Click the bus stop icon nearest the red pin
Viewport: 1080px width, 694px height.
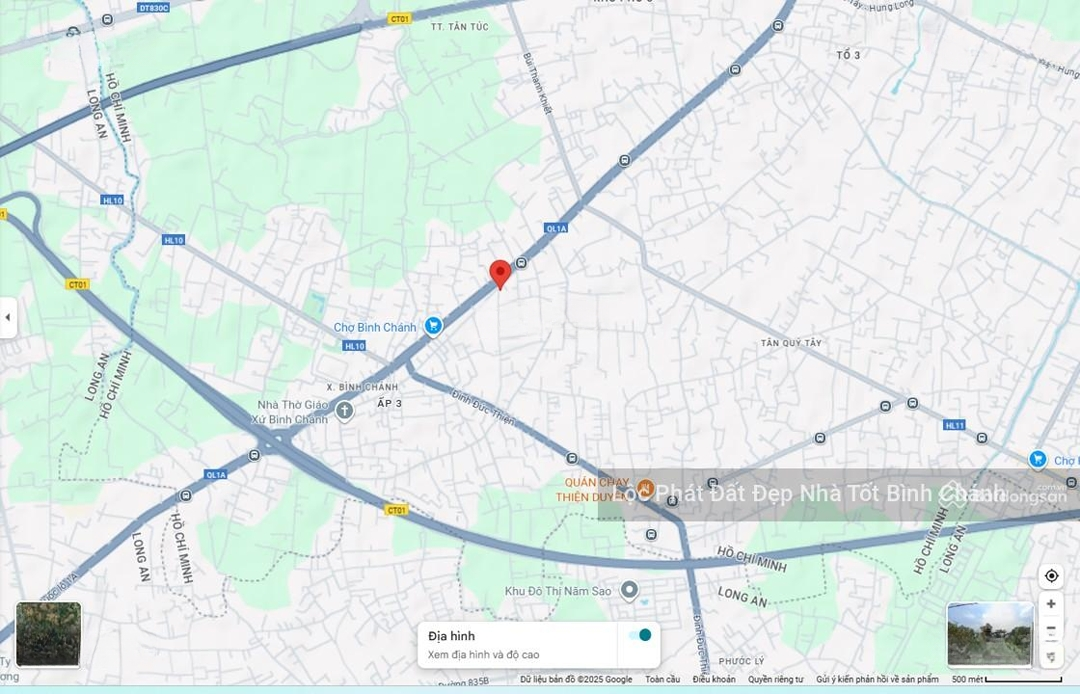tap(521, 263)
